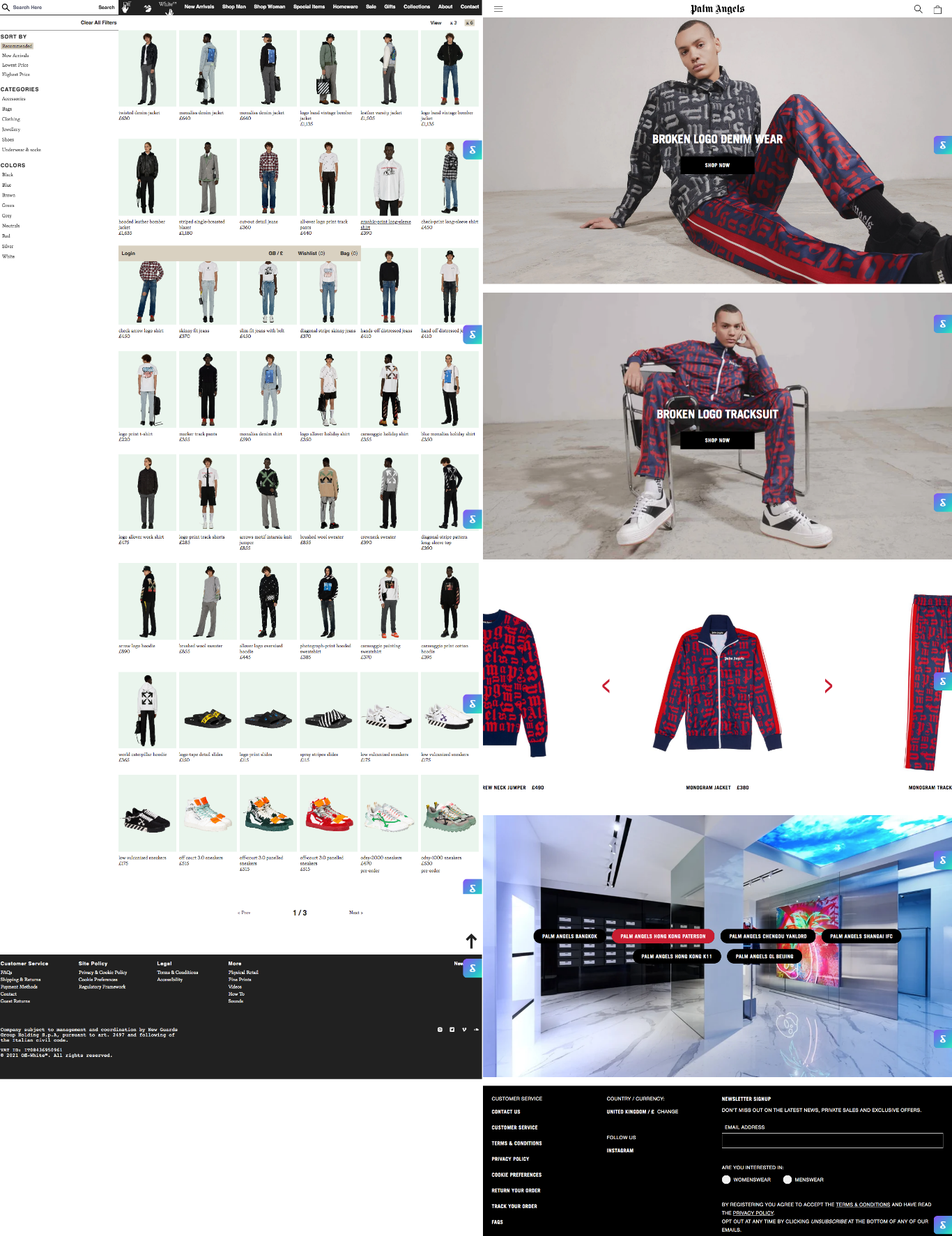Open the Login link in sticky bar
Viewport: 952px width, 1236px height.
pyautogui.click(x=128, y=254)
